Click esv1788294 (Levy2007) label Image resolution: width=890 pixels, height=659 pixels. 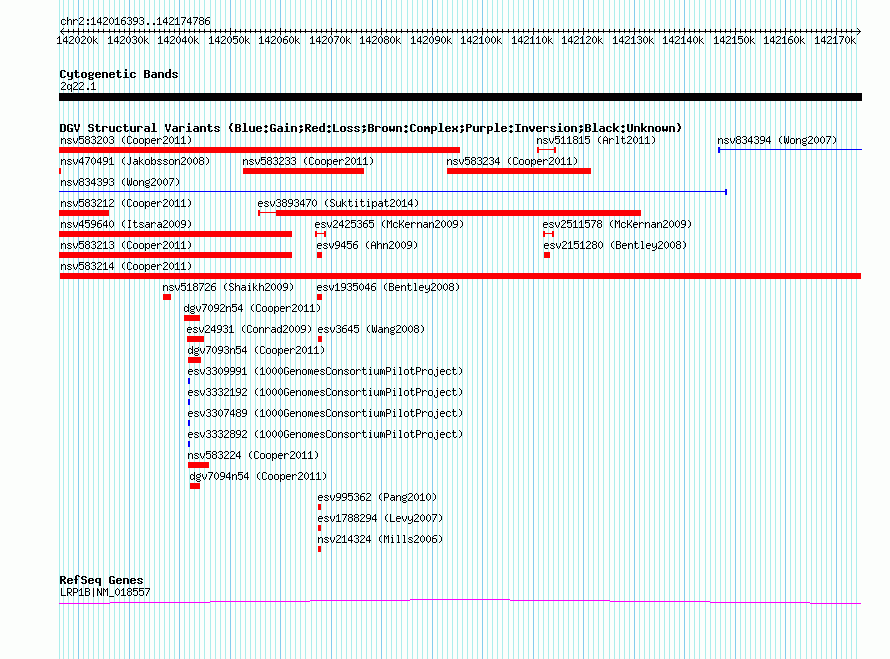click(x=380, y=518)
